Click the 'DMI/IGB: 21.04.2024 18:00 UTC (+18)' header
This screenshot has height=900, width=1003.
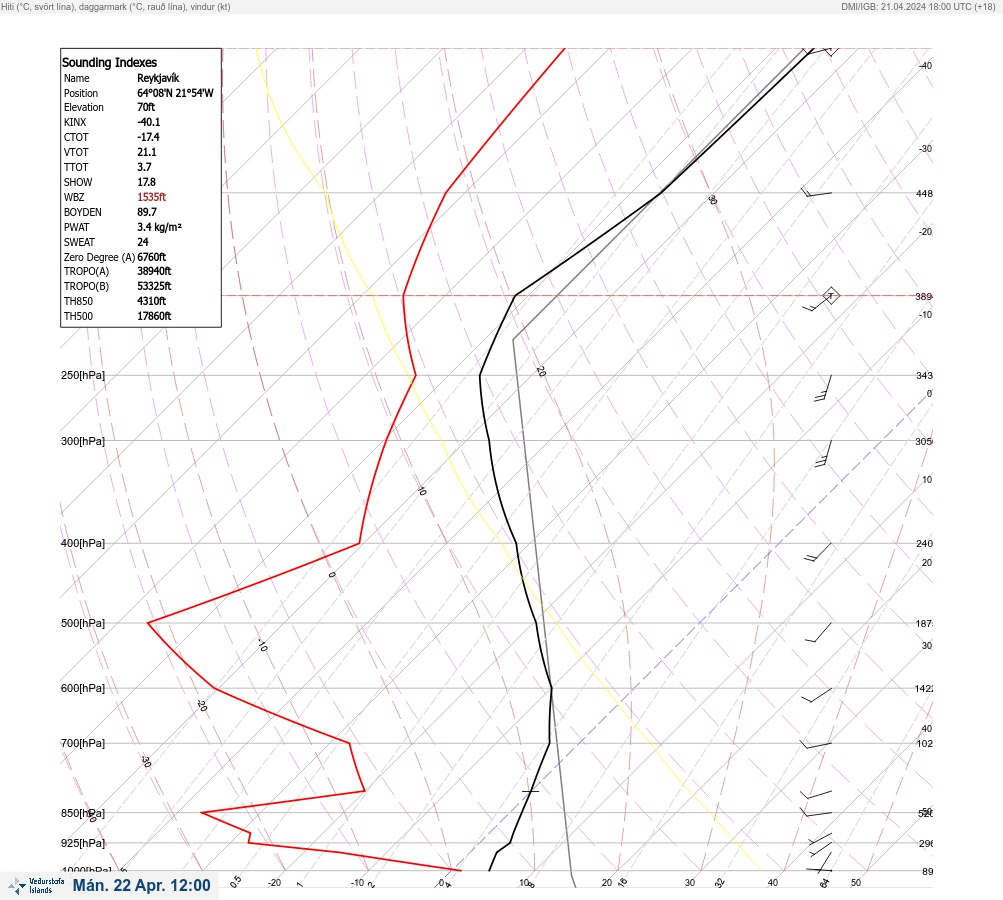tap(918, 6)
